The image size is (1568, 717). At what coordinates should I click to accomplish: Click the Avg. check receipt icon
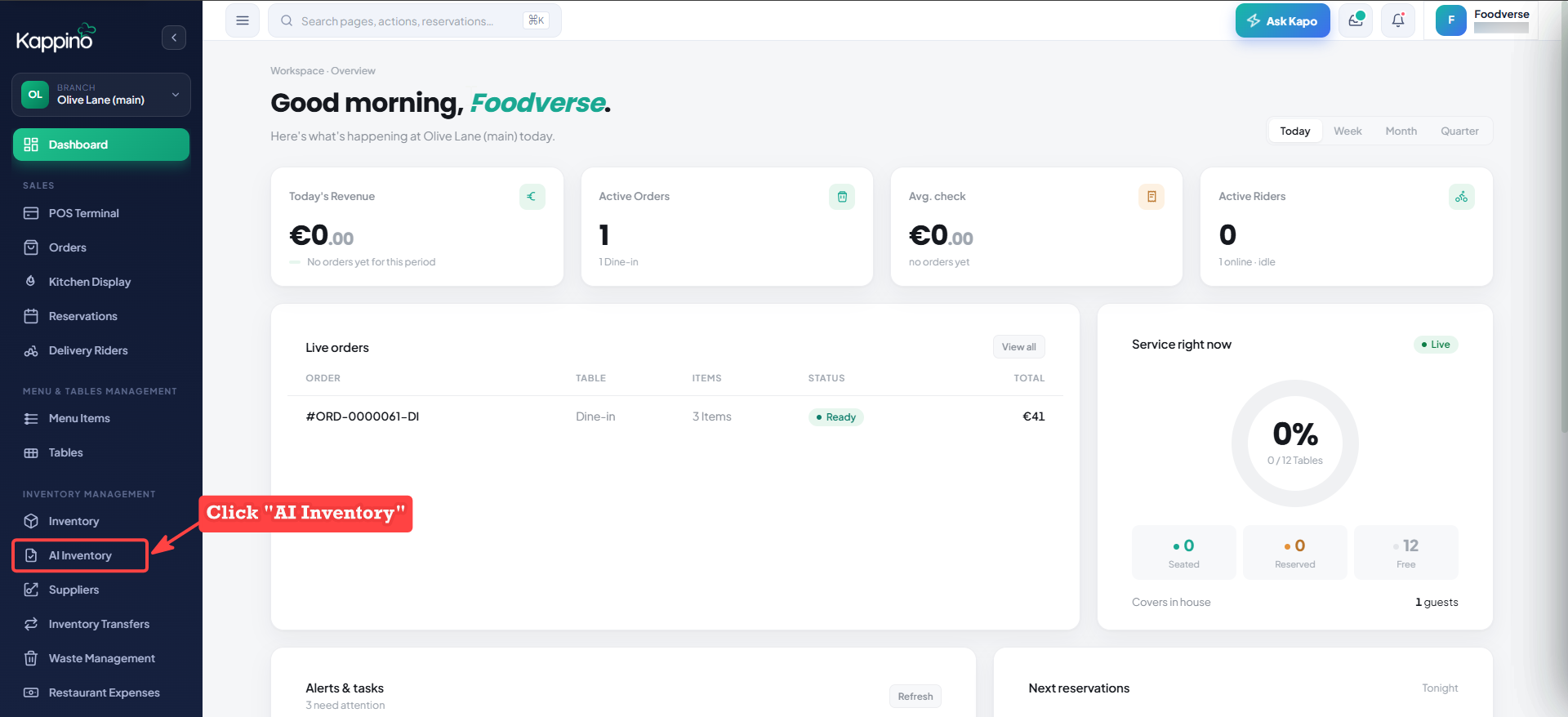tap(1151, 197)
